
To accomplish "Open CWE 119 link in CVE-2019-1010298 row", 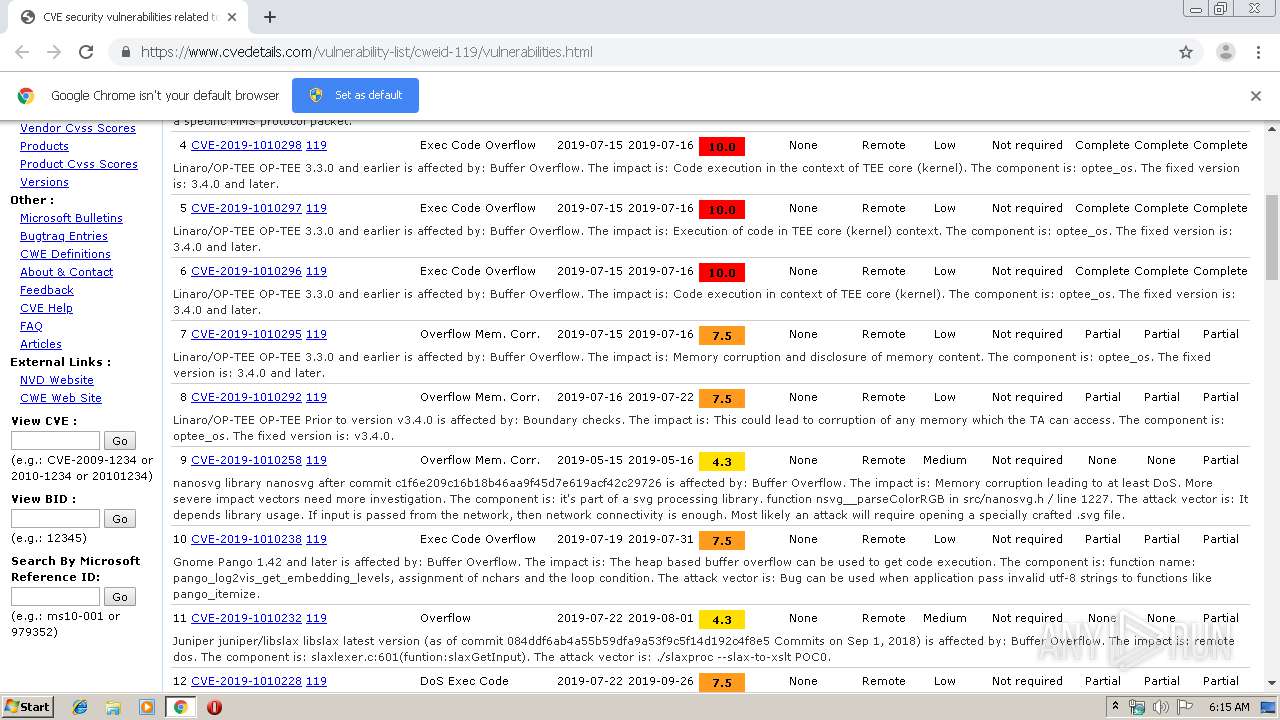I will [316, 145].
